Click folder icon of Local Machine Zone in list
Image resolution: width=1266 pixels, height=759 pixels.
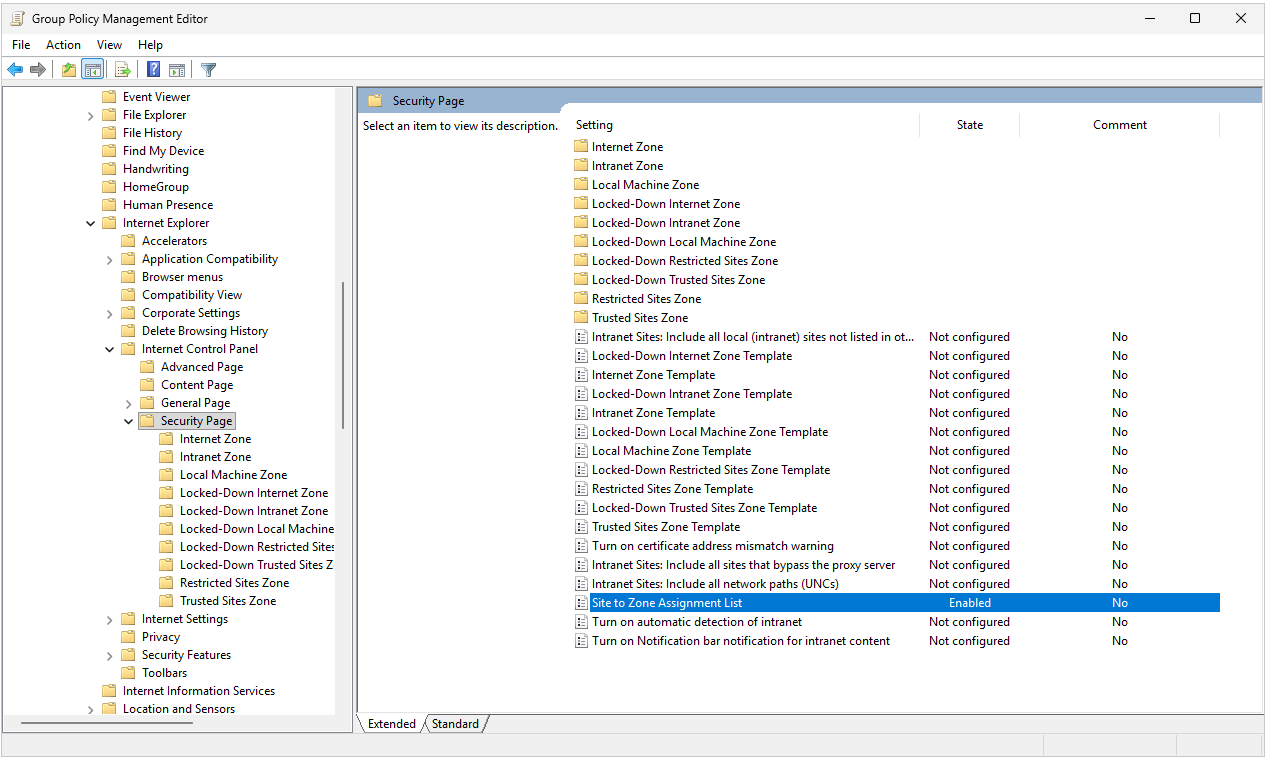[582, 185]
